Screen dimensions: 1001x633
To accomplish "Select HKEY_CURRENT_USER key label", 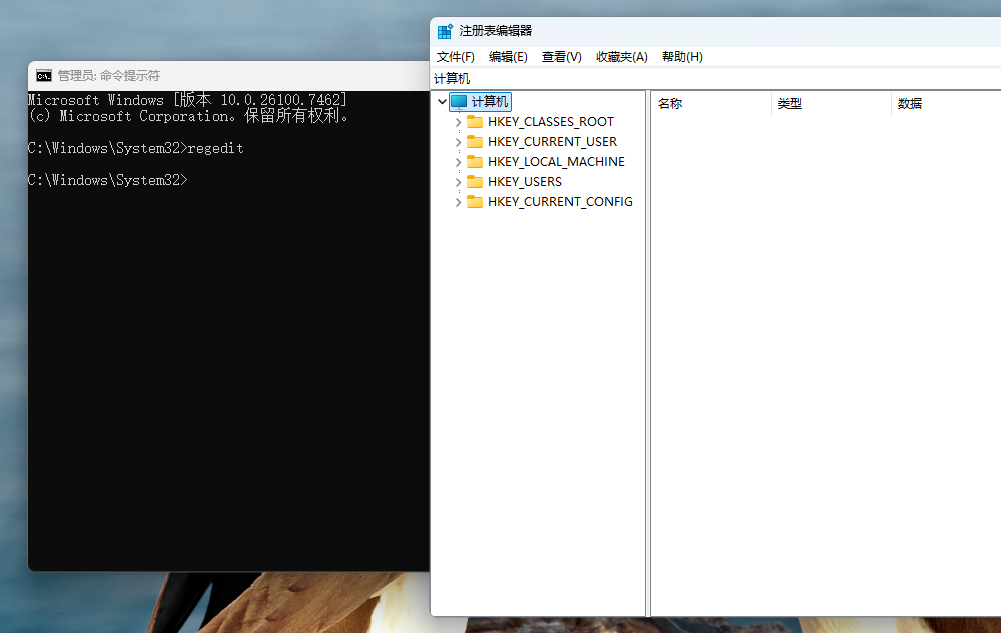I will tap(553, 142).
